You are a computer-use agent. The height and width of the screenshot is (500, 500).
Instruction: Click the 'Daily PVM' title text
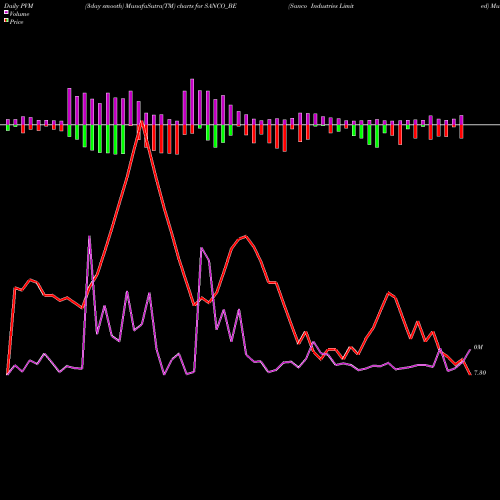point(19,6)
